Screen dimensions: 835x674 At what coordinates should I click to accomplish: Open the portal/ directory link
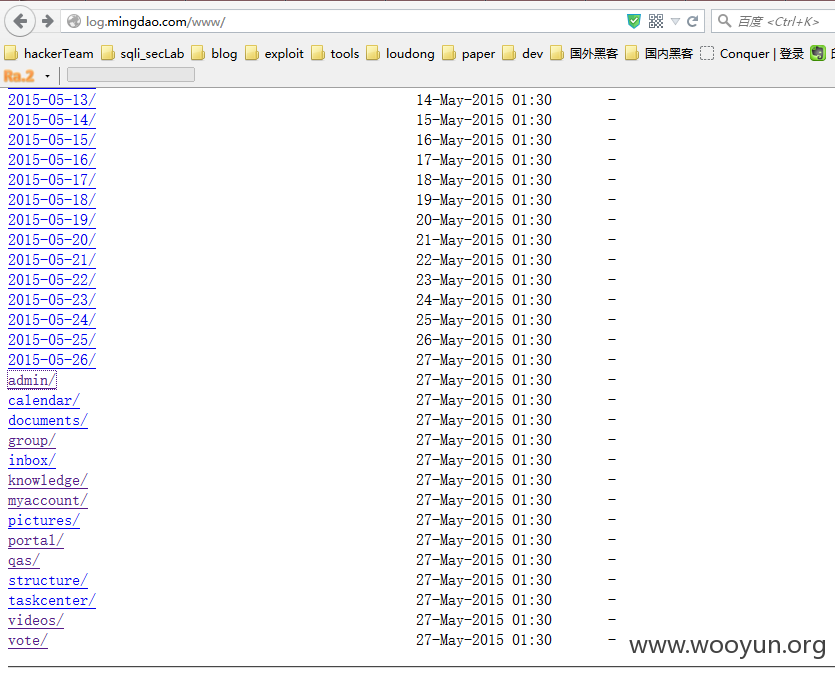pyautogui.click(x=36, y=540)
